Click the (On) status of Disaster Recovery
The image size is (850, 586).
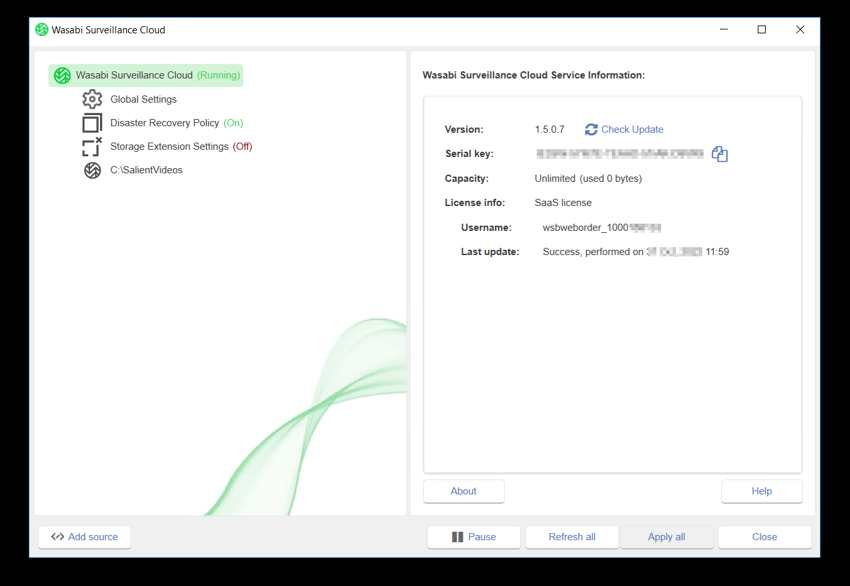233,123
